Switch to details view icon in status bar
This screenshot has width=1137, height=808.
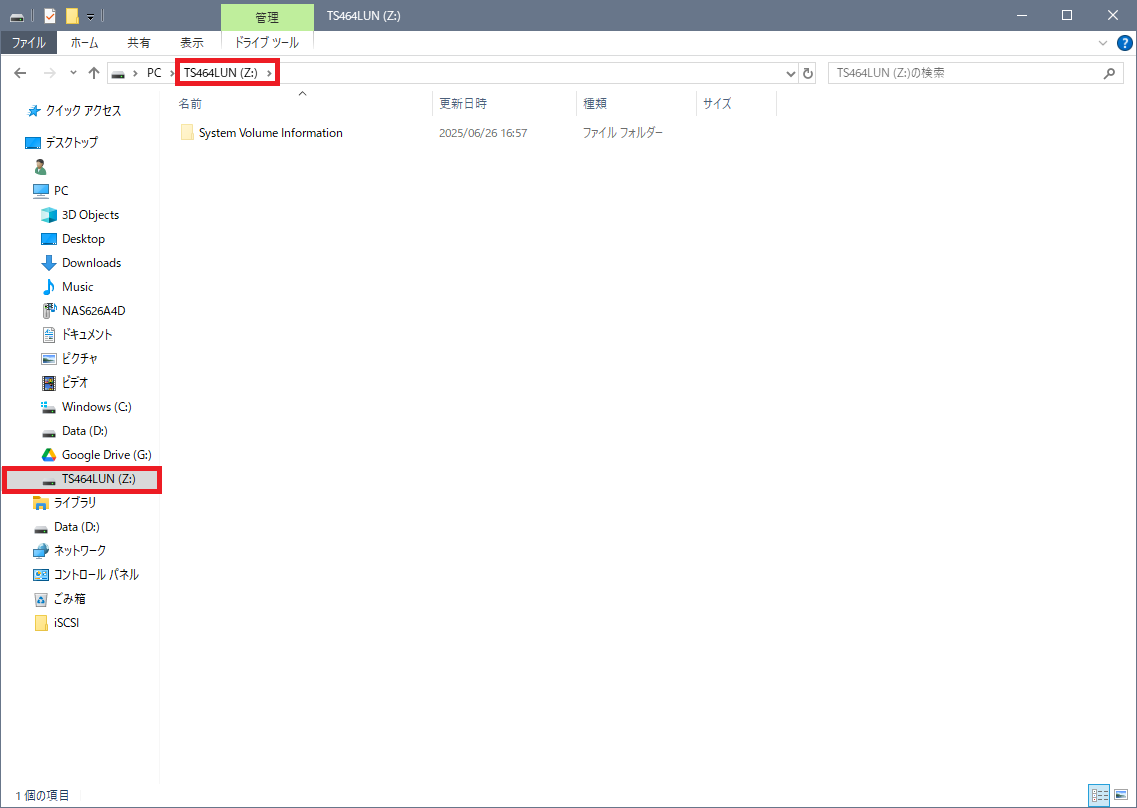[1099, 796]
